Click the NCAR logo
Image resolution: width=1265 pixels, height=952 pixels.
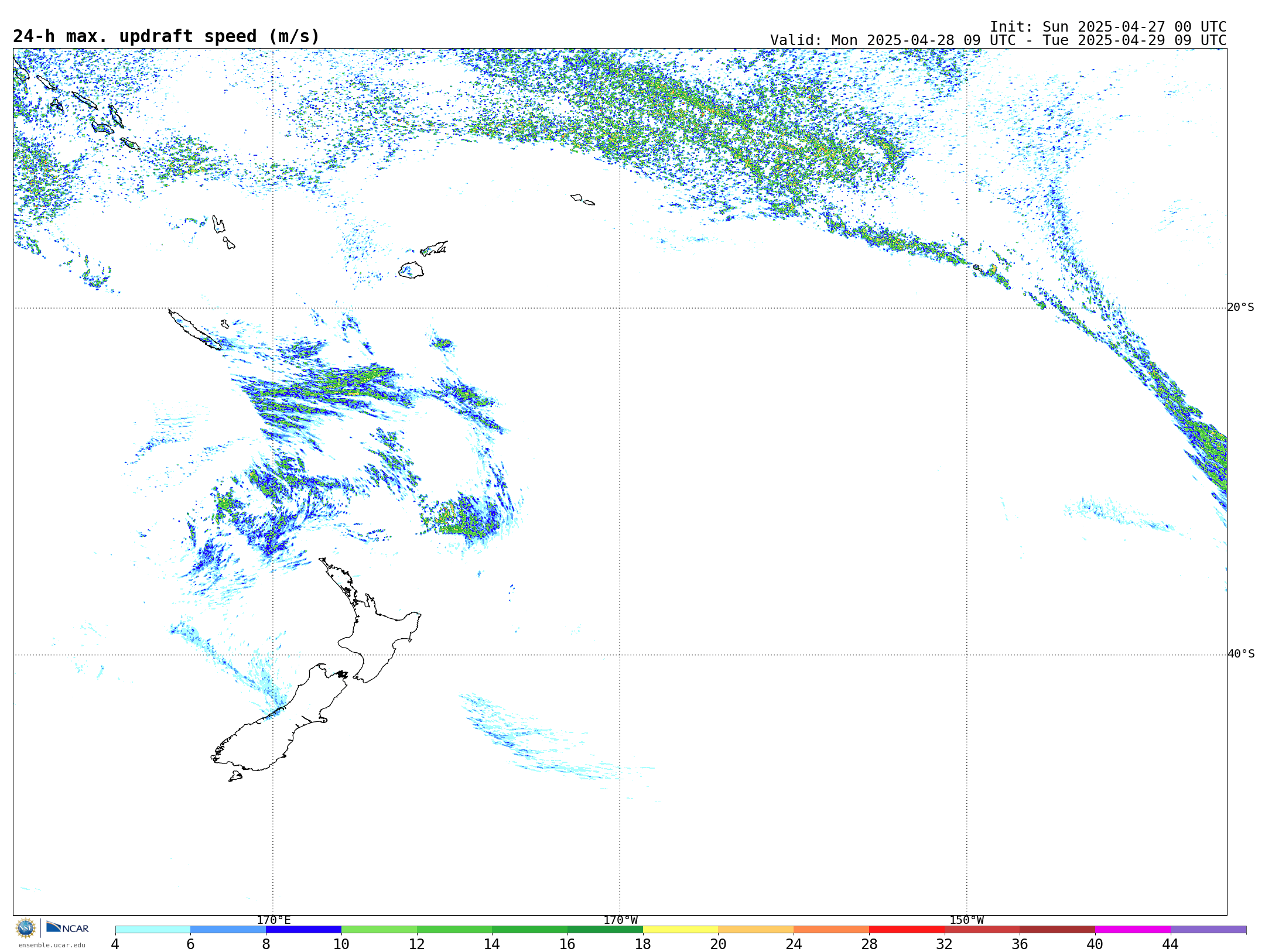point(67,927)
